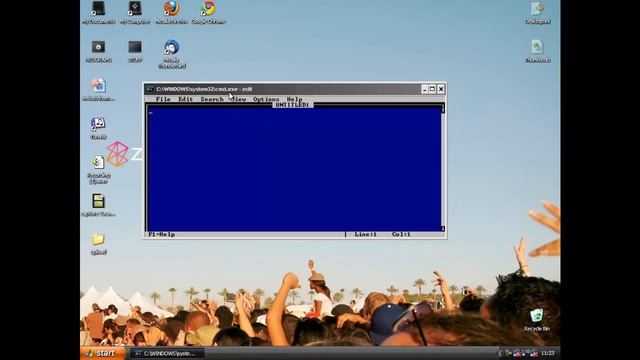Select the Mozilla Thunderbird desktop icon

(x=172, y=54)
